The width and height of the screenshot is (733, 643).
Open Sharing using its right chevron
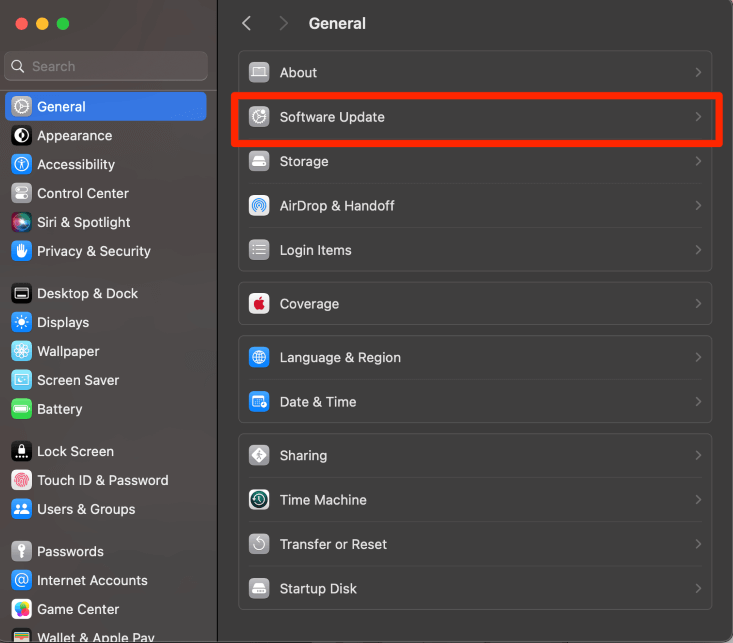click(x=697, y=456)
